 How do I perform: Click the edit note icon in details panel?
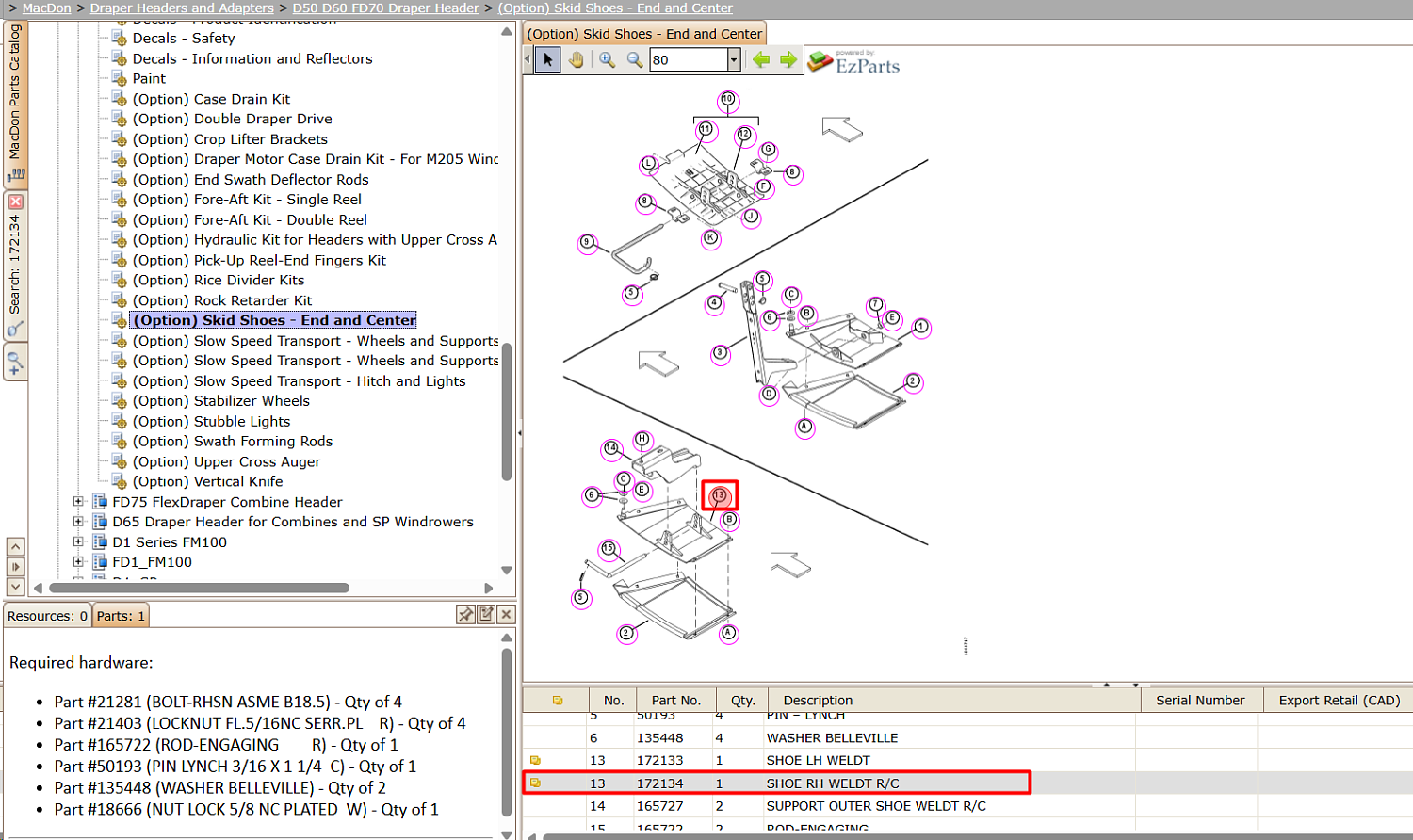pos(486,614)
